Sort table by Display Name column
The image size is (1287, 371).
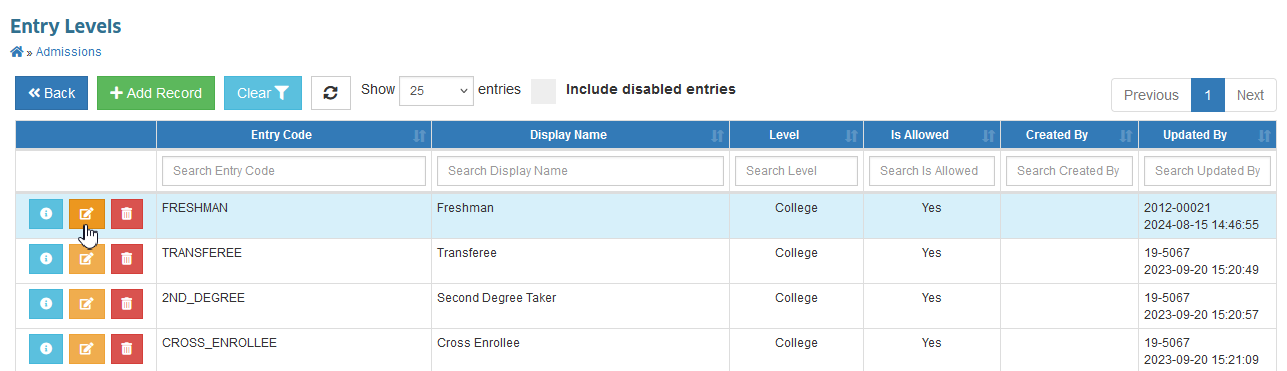pyautogui.click(x=580, y=135)
